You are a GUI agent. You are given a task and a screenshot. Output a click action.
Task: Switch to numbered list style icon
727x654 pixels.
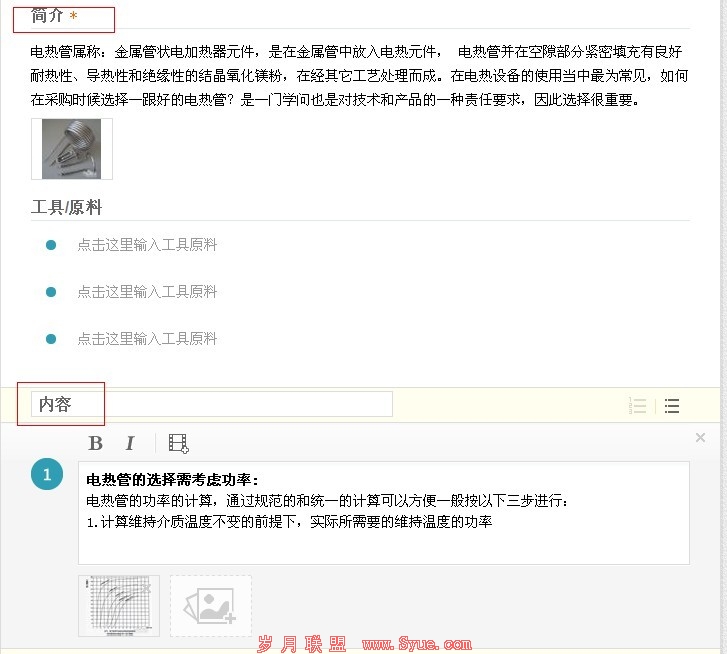(638, 406)
